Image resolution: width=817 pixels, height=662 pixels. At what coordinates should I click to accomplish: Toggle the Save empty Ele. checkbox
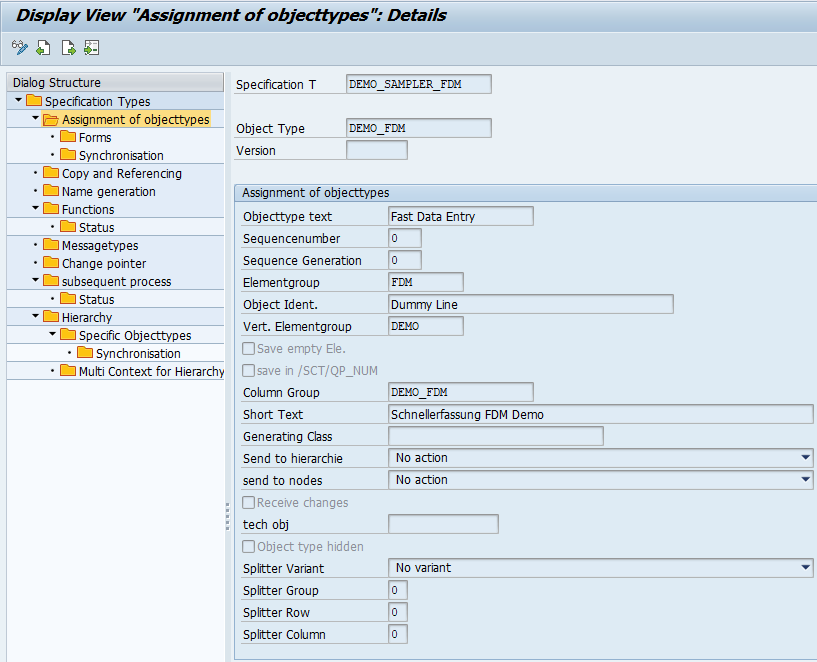pos(249,349)
